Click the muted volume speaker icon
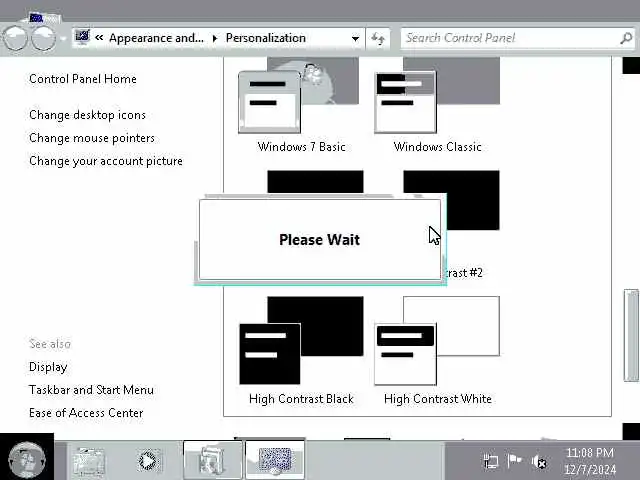The image size is (640, 480). pyautogui.click(x=539, y=462)
